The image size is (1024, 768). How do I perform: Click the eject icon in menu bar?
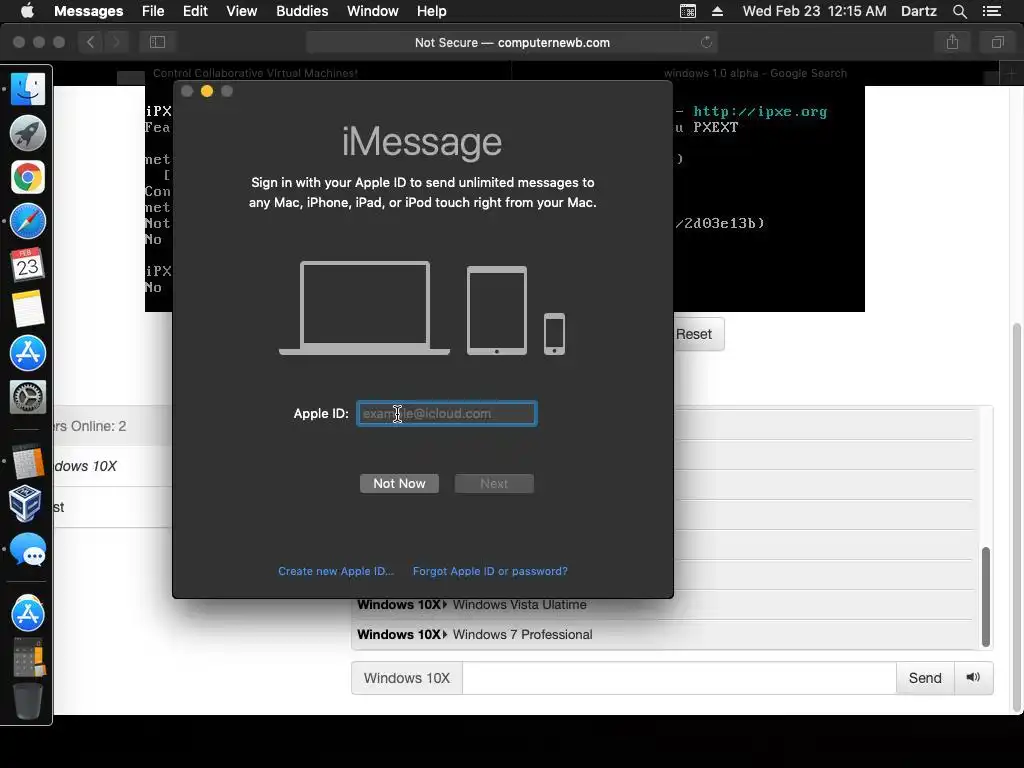pos(717,11)
